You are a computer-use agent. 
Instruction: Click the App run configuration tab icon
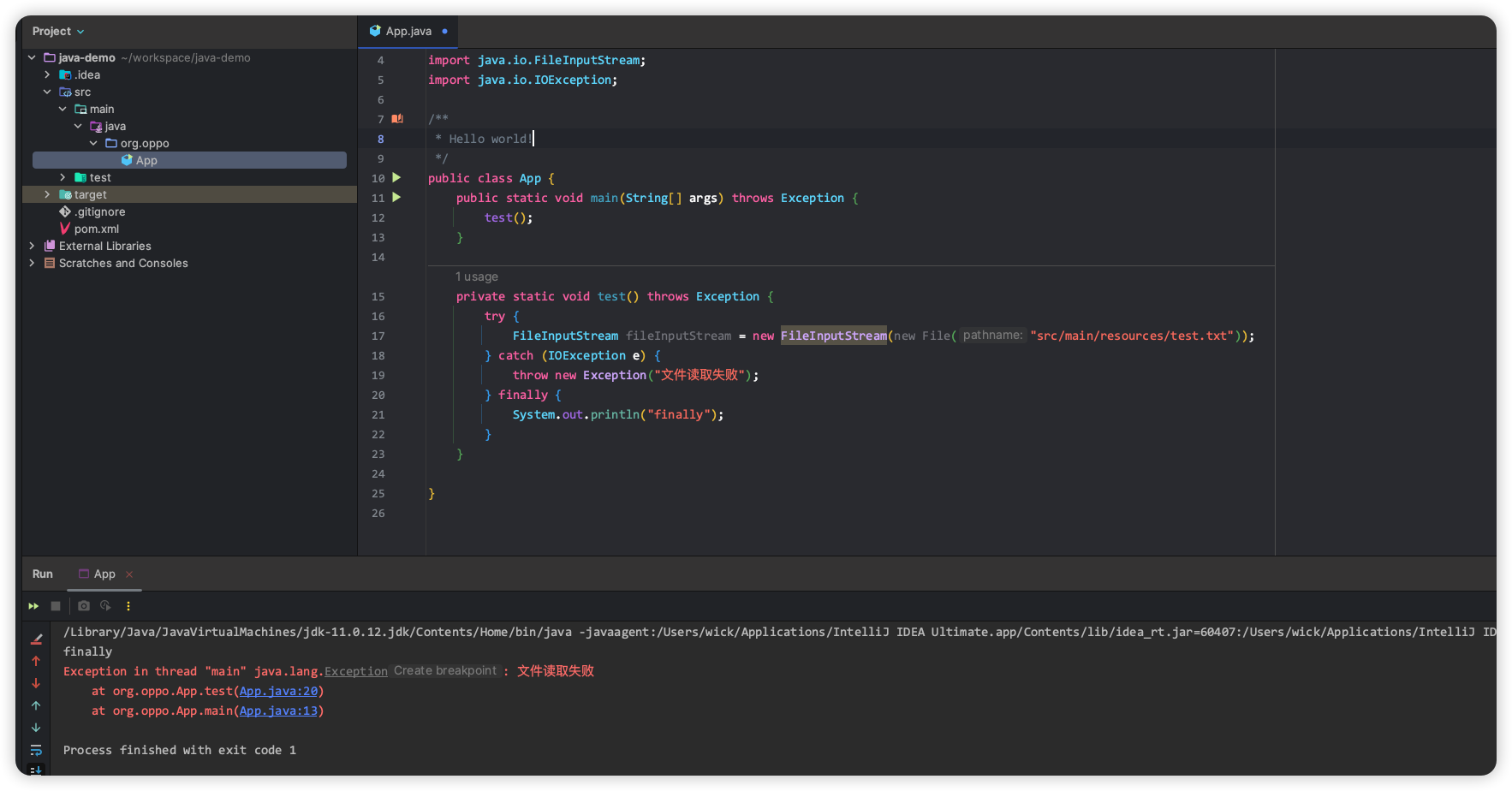[x=84, y=574]
